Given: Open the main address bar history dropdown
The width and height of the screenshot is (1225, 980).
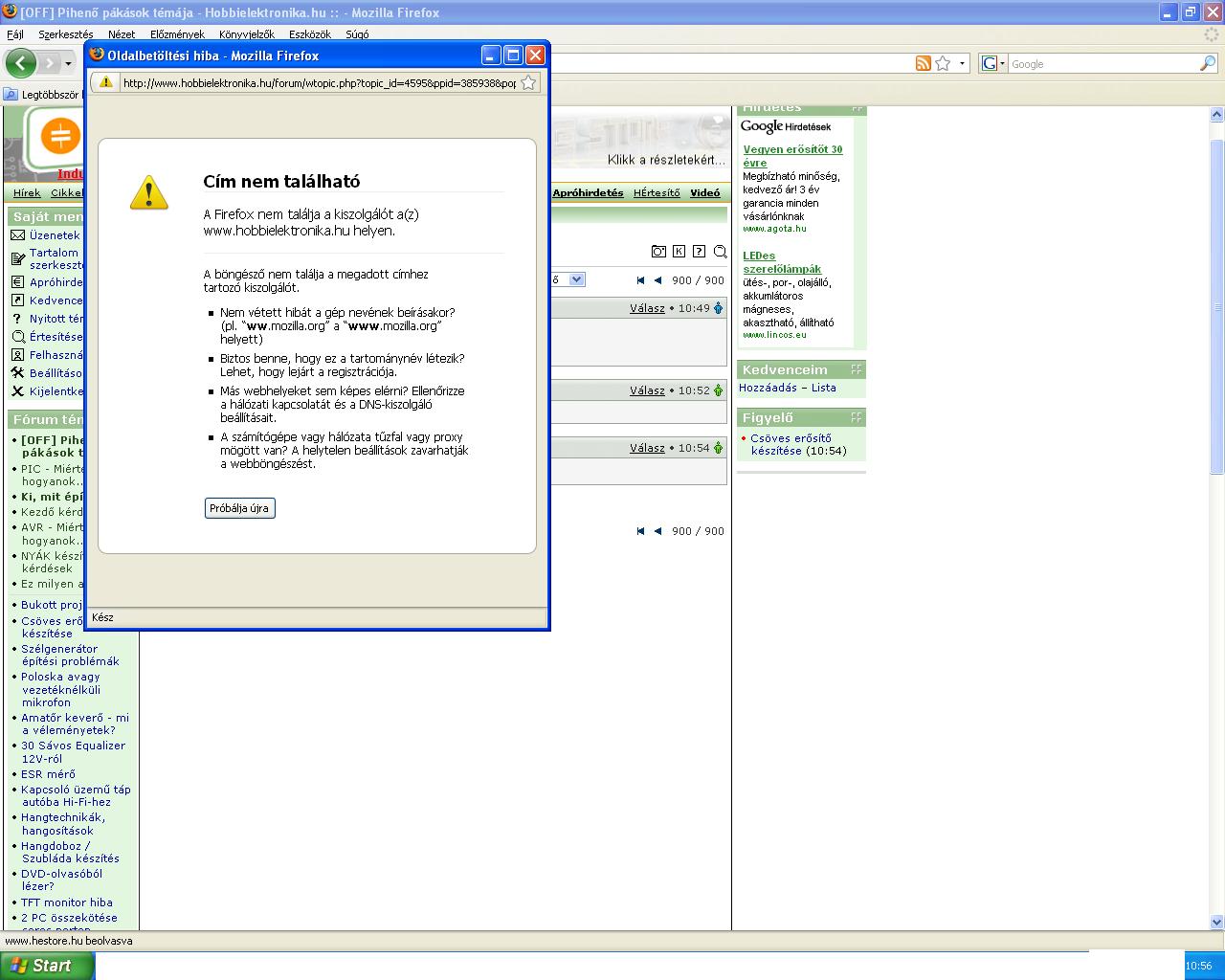Looking at the screenshot, I should (962, 64).
